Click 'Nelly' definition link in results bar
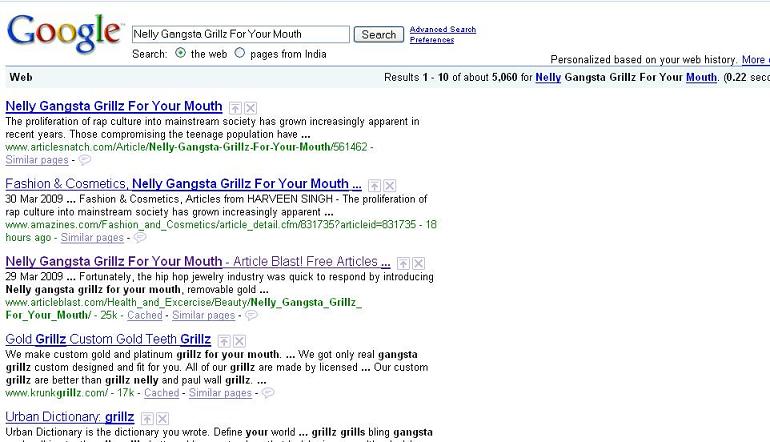This screenshot has height=442, width=770. click(x=548, y=77)
